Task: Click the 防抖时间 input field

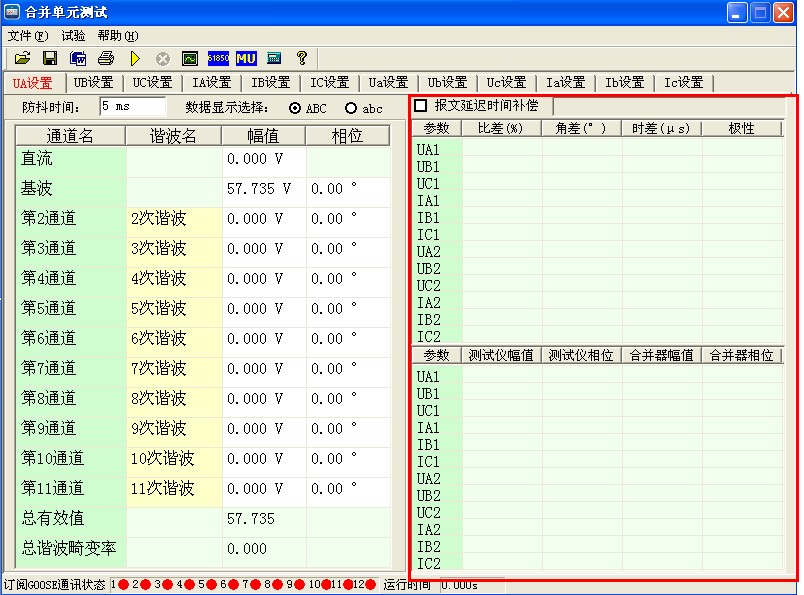Action: click(x=131, y=106)
